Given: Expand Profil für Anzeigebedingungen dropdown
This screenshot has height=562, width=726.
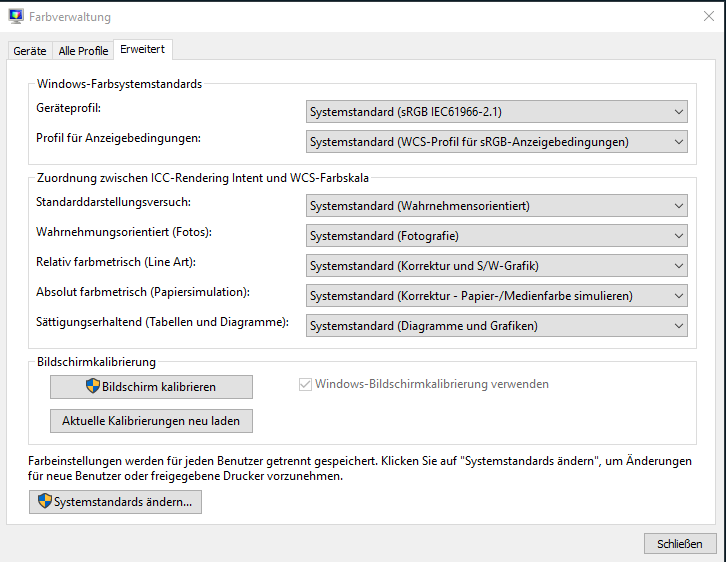Looking at the screenshot, I should [497, 142].
